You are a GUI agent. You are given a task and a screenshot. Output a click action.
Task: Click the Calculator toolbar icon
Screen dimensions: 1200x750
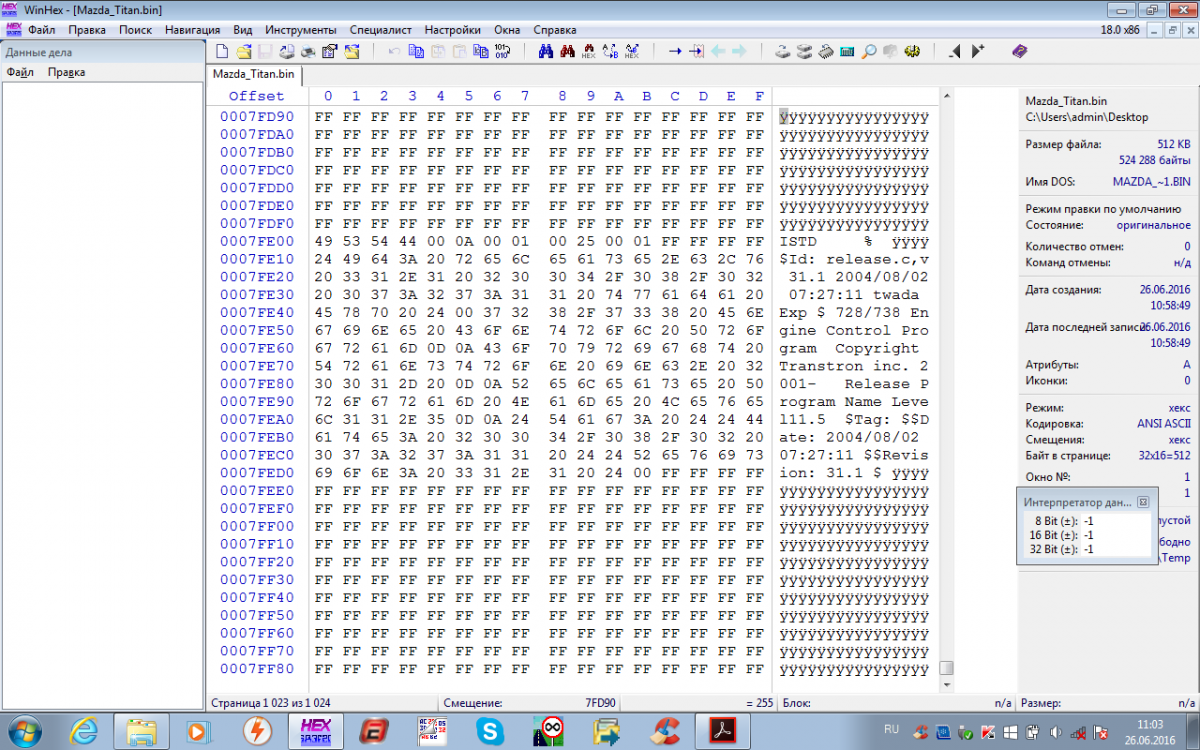point(847,51)
